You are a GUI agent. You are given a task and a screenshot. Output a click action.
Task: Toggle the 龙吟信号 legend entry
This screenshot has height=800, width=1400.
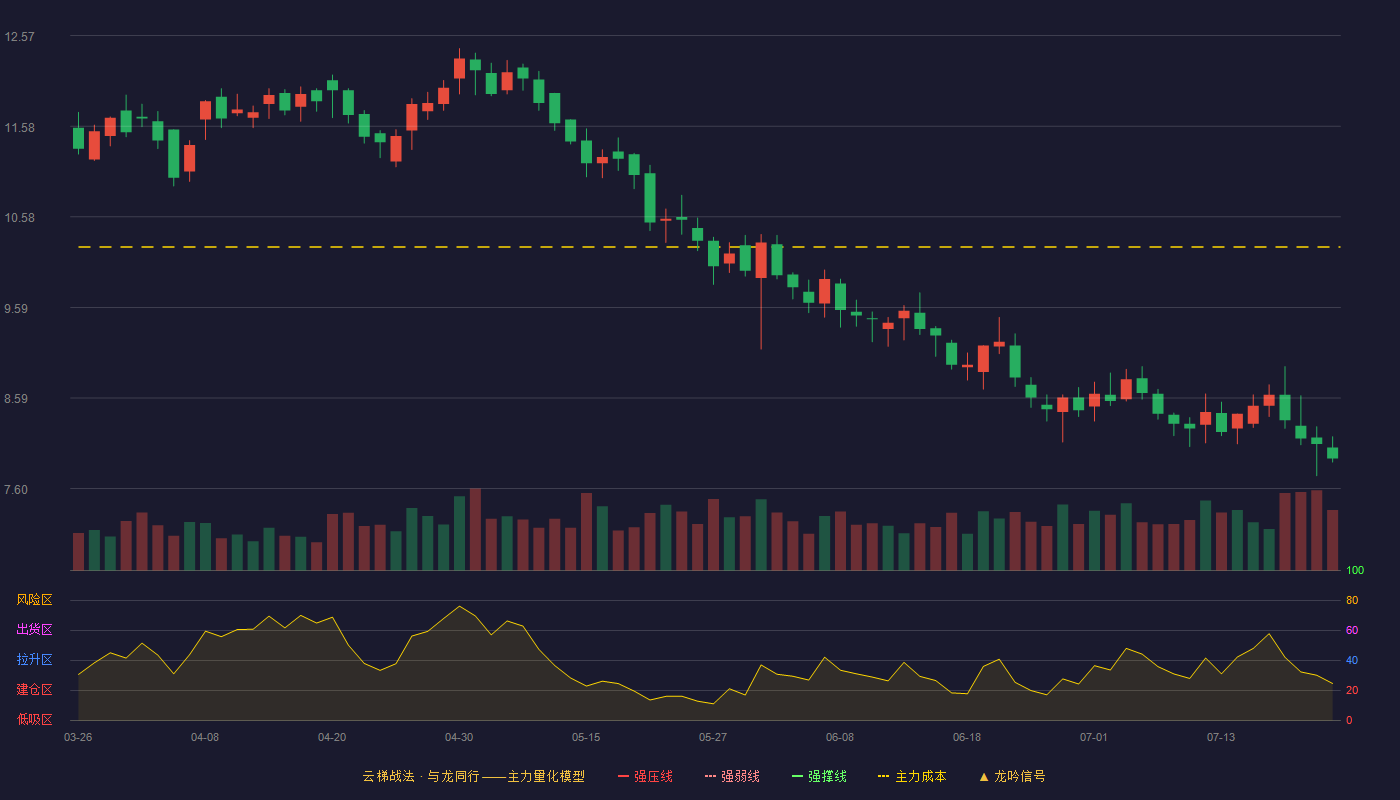pyautogui.click(x=1011, y=776)
